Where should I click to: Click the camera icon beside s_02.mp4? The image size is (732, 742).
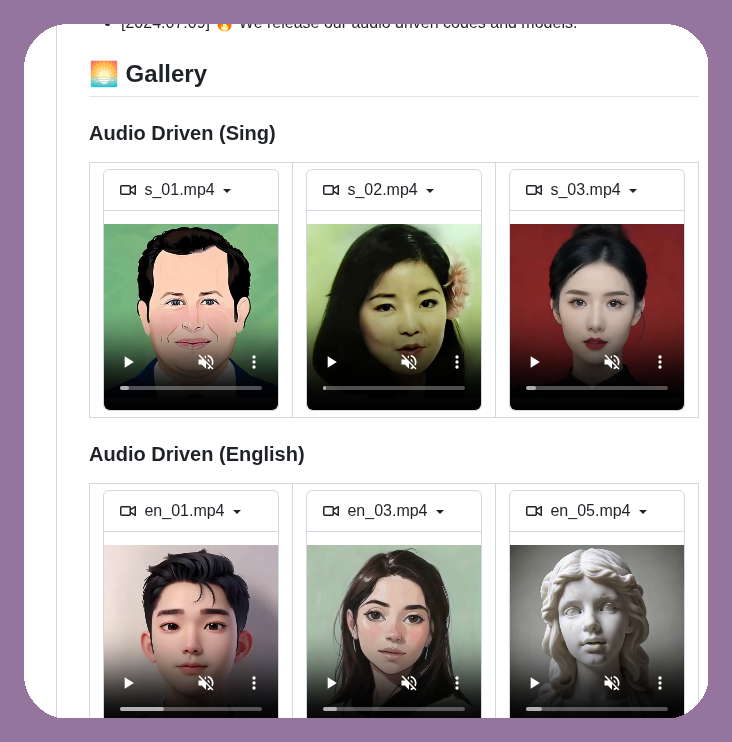331,190
